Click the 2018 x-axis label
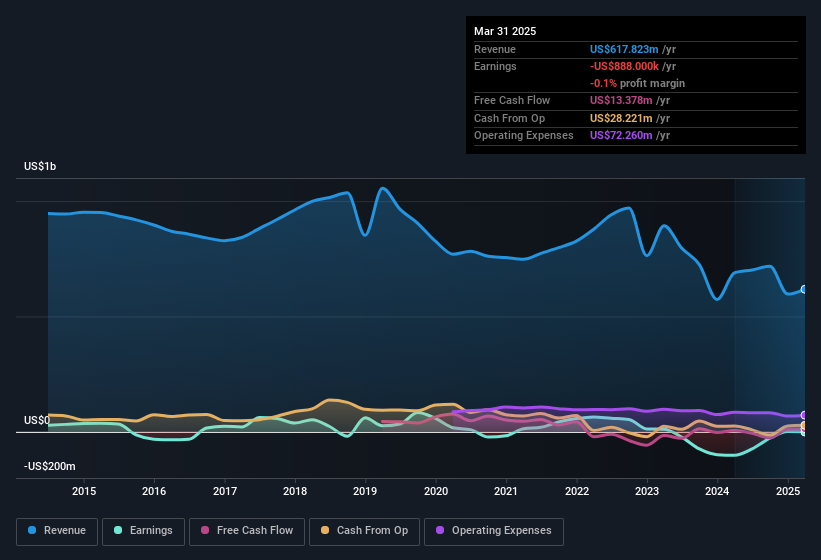The image size is (821, 560). 295,491
